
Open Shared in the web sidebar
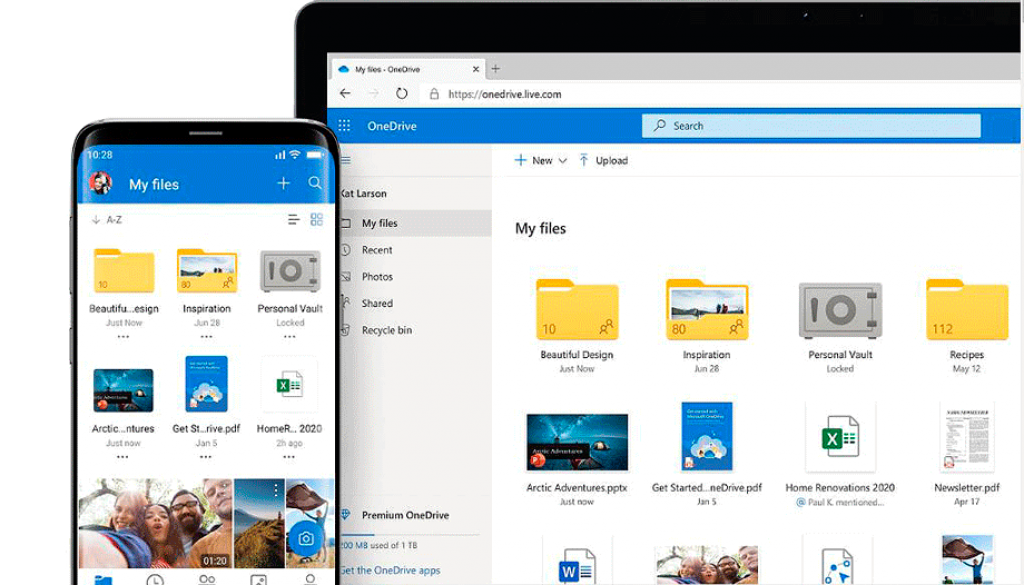(x=377, y=304)
